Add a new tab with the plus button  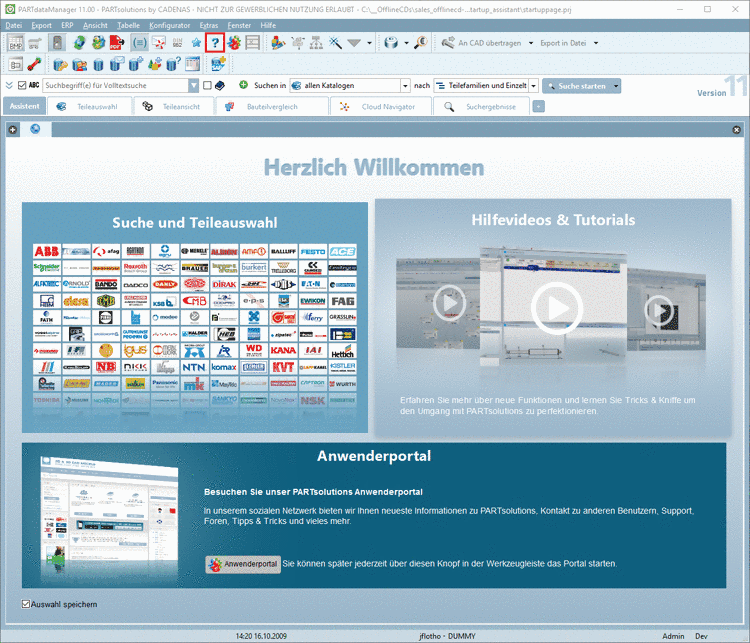[539, 106]
